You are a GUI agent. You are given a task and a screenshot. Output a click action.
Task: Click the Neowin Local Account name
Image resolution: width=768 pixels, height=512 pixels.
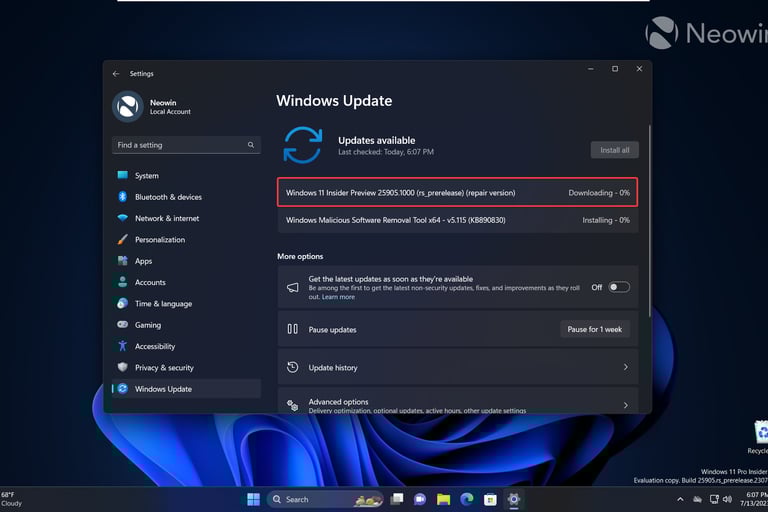170,107
